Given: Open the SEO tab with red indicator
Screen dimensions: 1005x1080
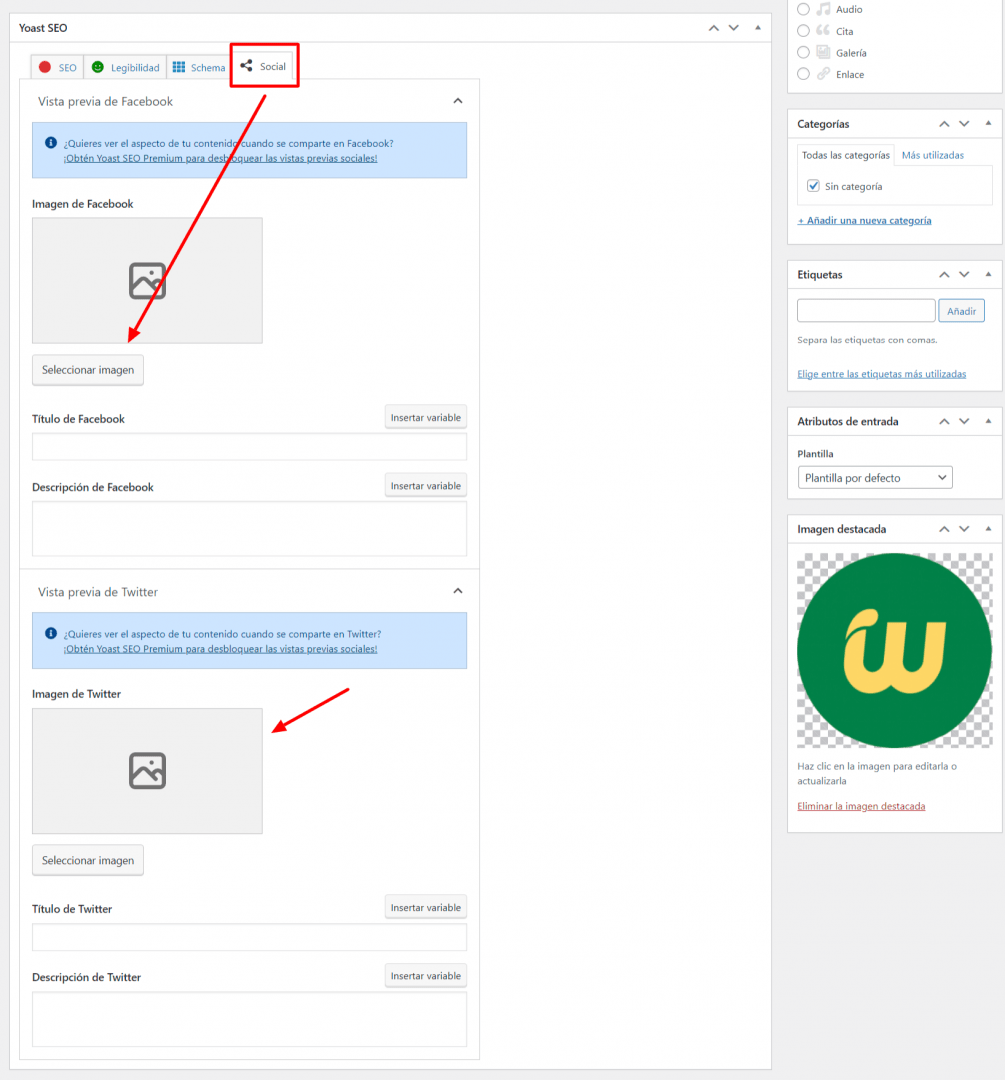Looking at the screenshot, I should 58,68.
